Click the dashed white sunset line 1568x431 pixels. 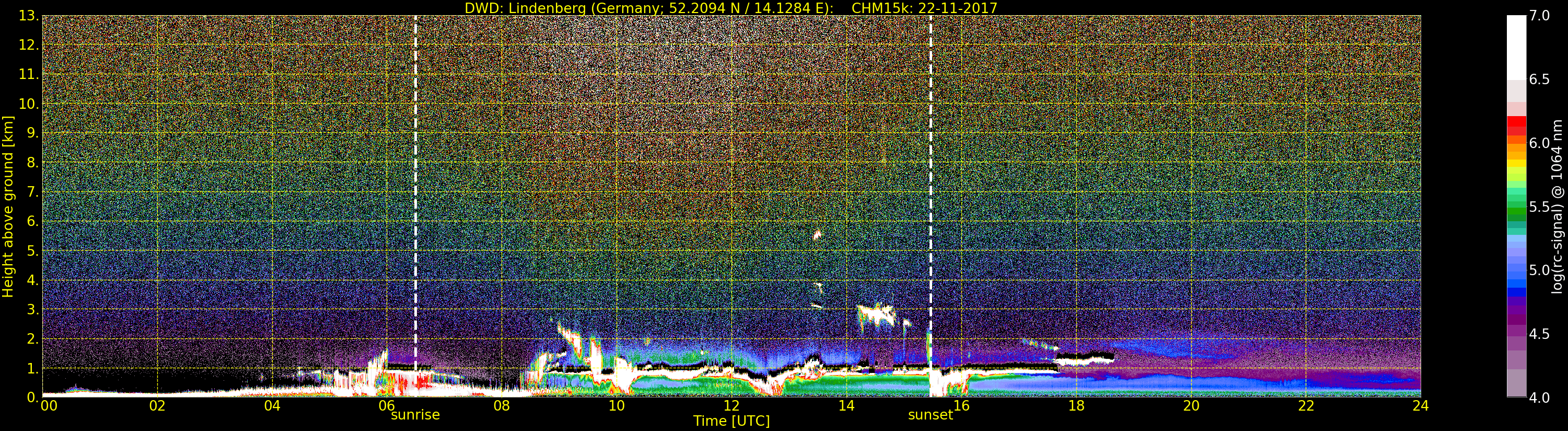[x=931, y=183]
